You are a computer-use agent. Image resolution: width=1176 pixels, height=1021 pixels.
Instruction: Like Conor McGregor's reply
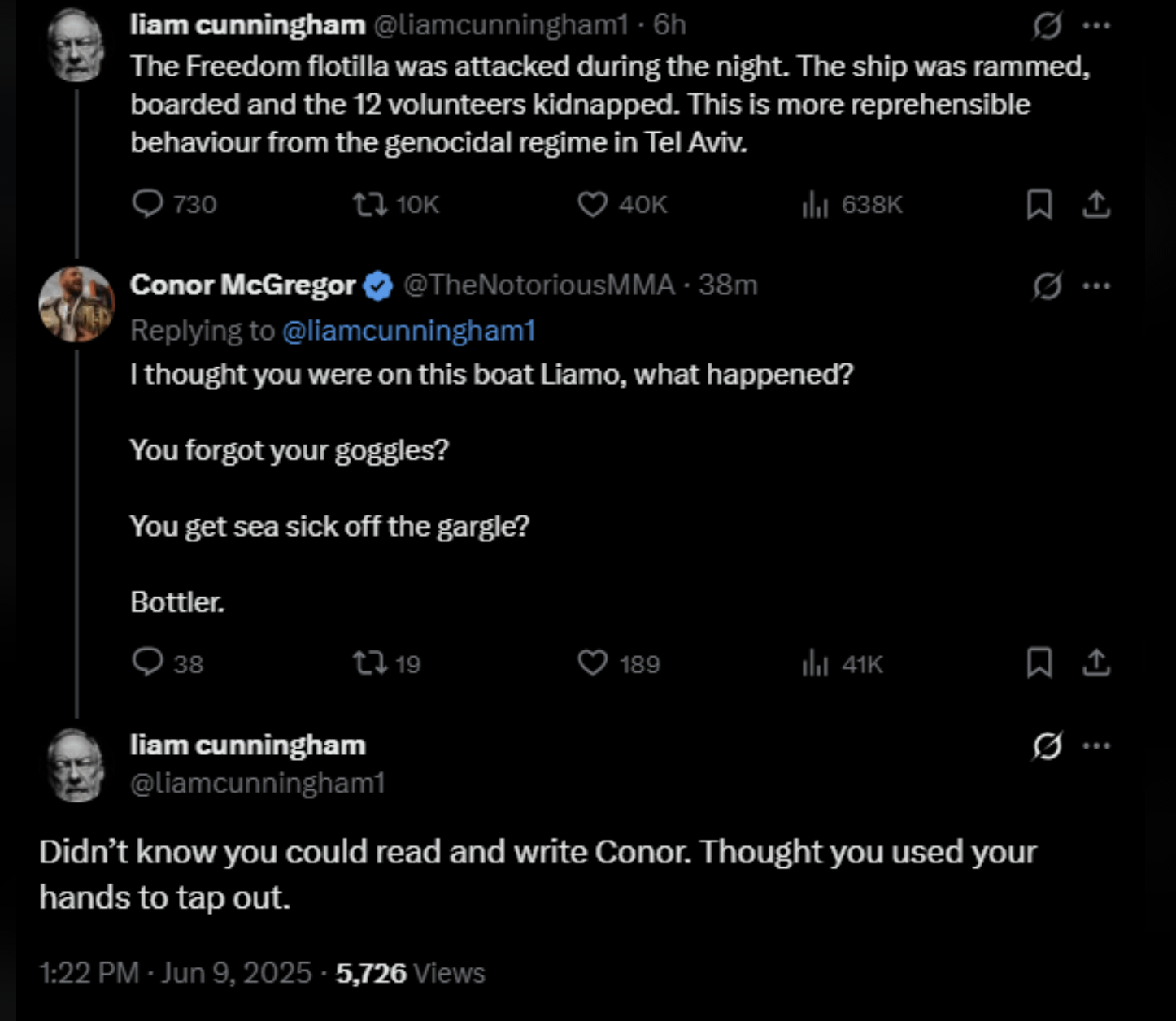[x=592, y=663]
